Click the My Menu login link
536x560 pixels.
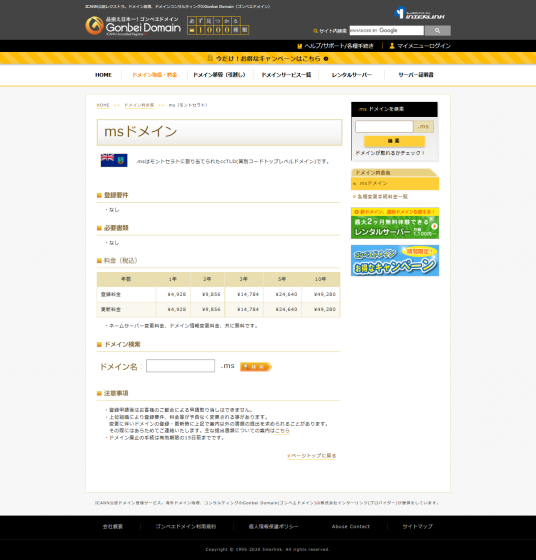point(420,46)
